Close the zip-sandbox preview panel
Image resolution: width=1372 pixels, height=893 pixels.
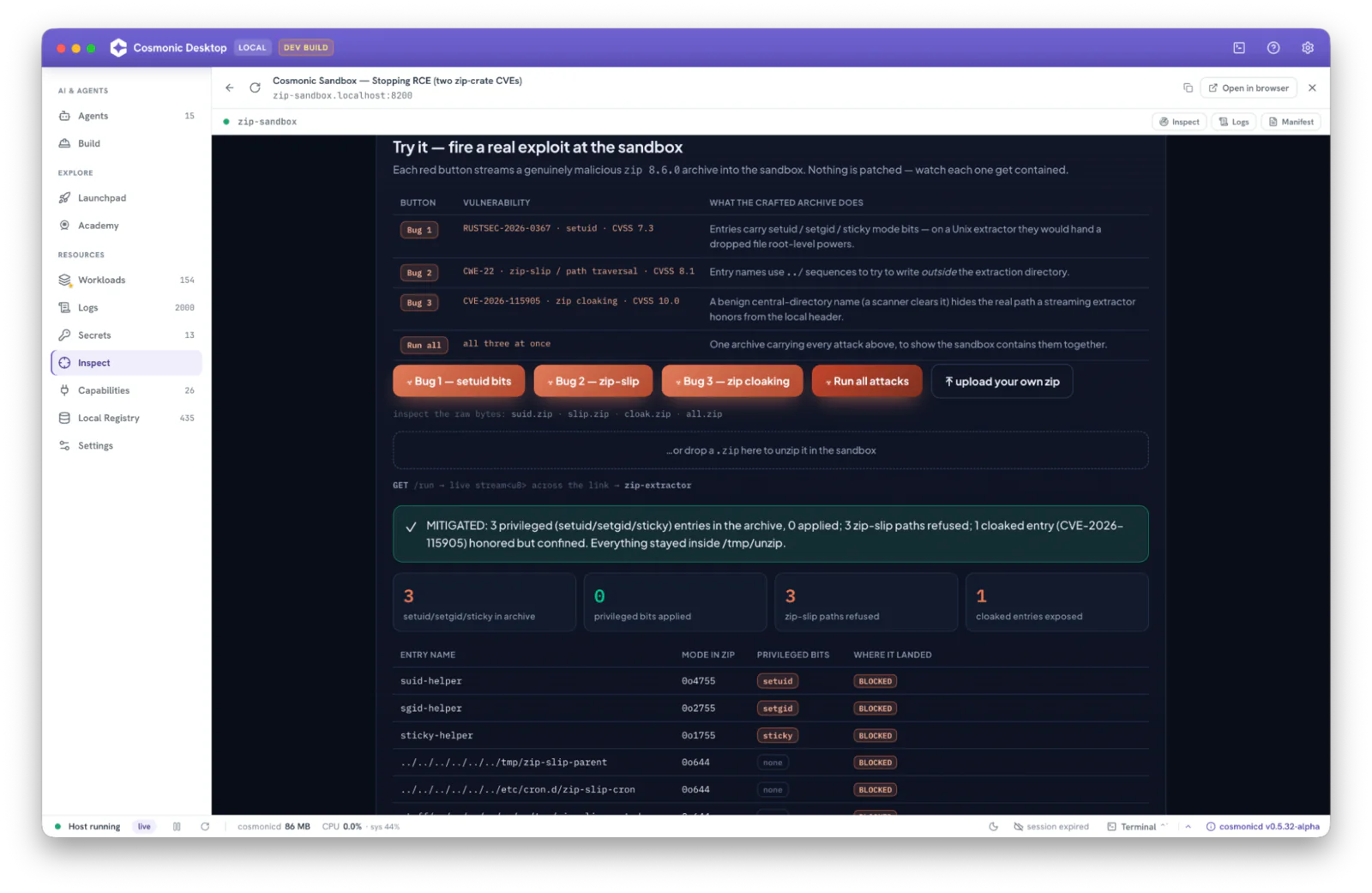point(1312,87)
